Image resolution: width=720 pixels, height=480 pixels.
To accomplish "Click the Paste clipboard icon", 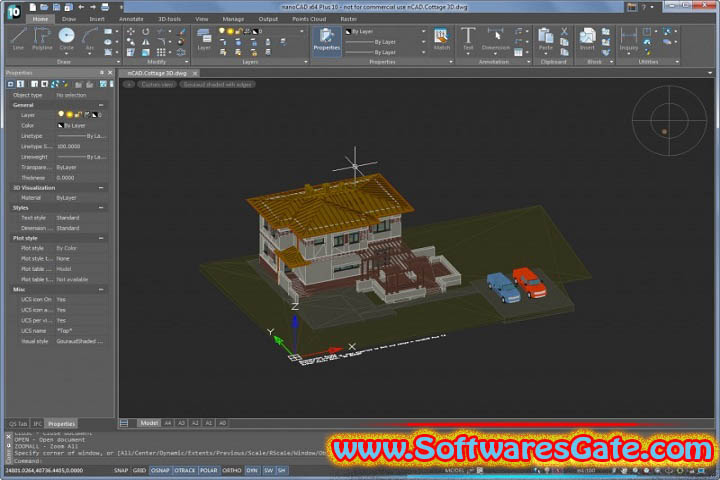I will 546,39.
